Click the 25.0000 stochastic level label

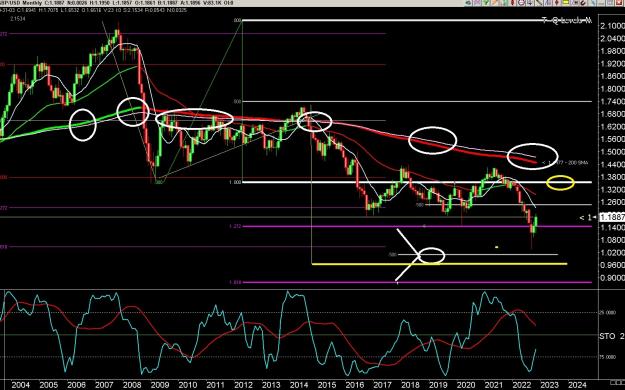(x=607, y=313)
